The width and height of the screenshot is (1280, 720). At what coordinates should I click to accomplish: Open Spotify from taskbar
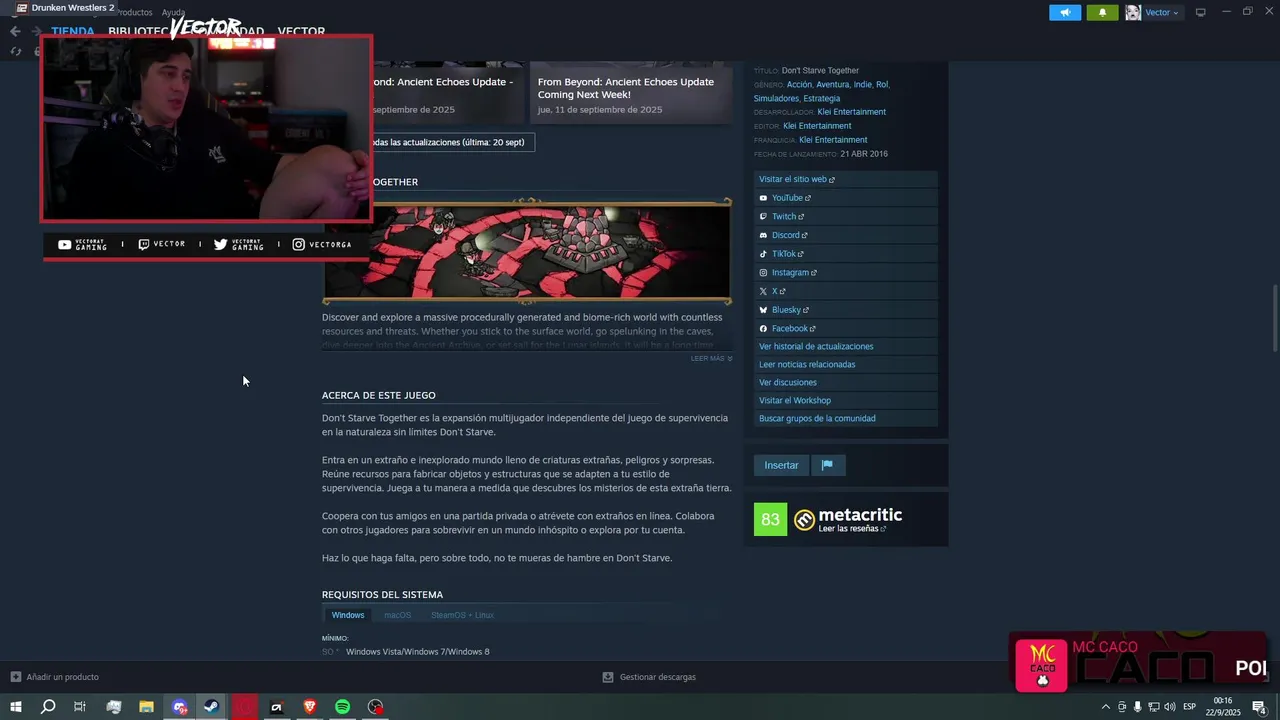(x=342, y=707)
